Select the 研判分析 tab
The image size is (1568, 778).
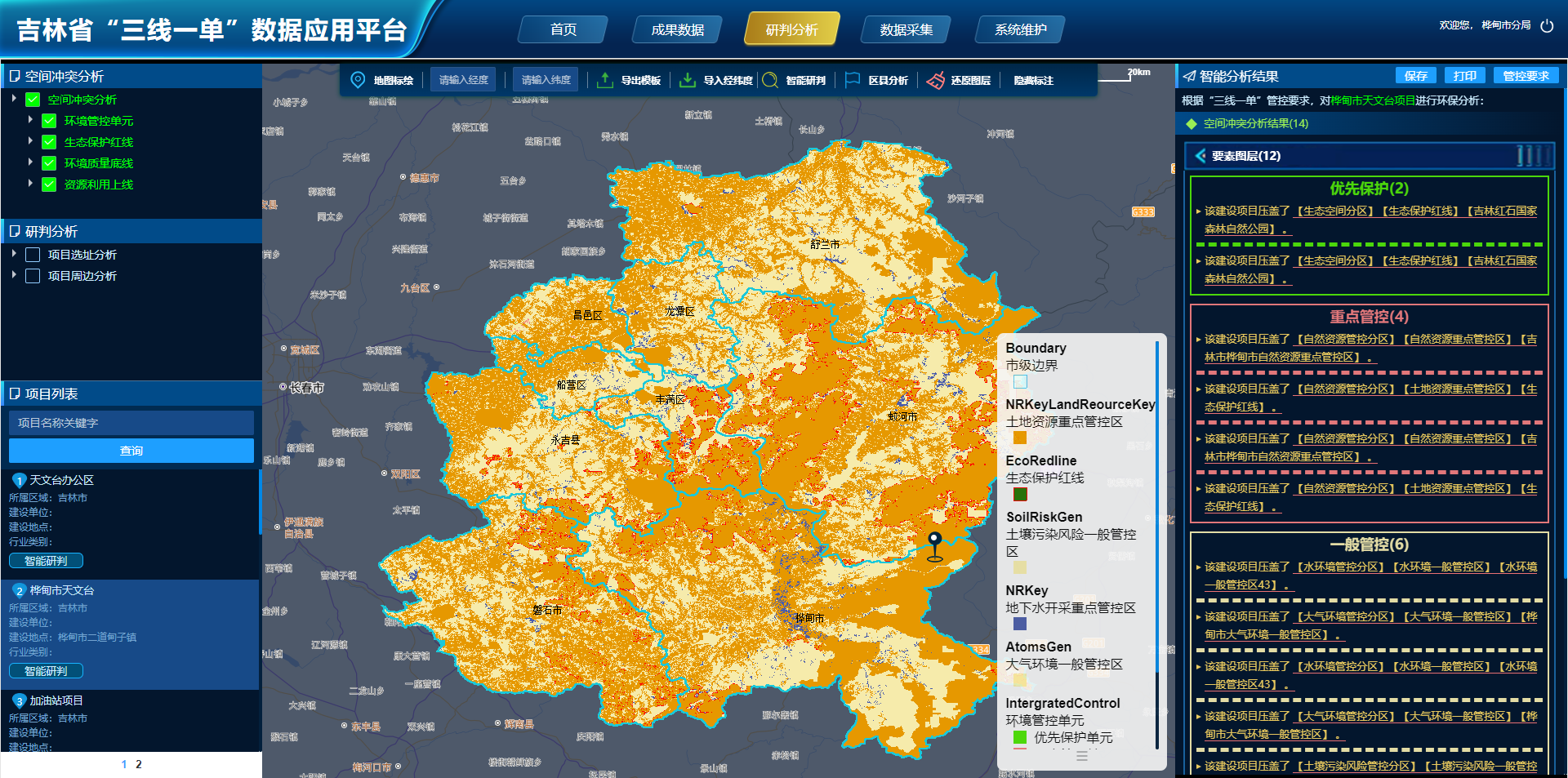coord(791,29)
